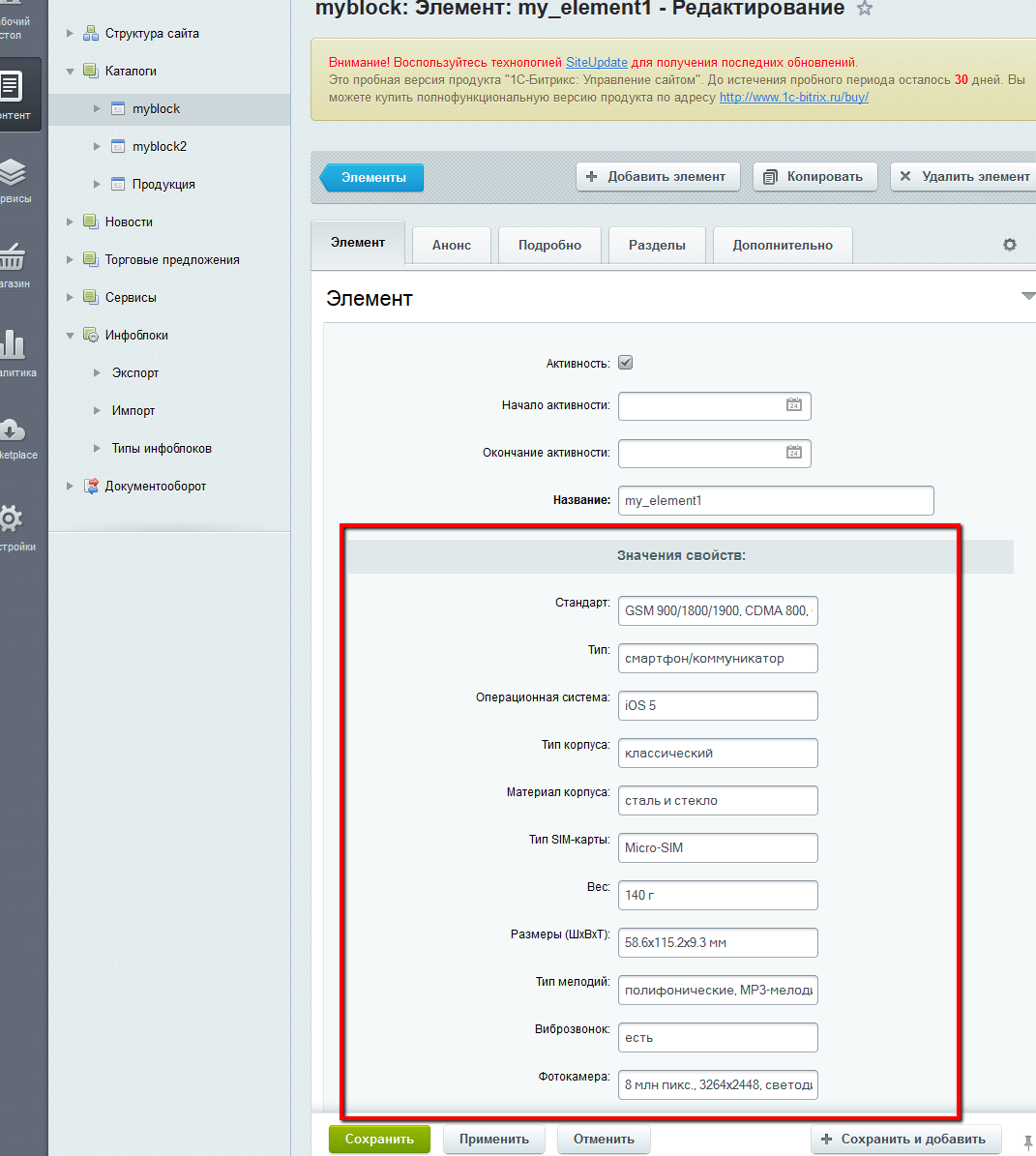1036x1156 pixels.
Task: Expand Типы инфоблоков tree node
Action: coord(97,448)
